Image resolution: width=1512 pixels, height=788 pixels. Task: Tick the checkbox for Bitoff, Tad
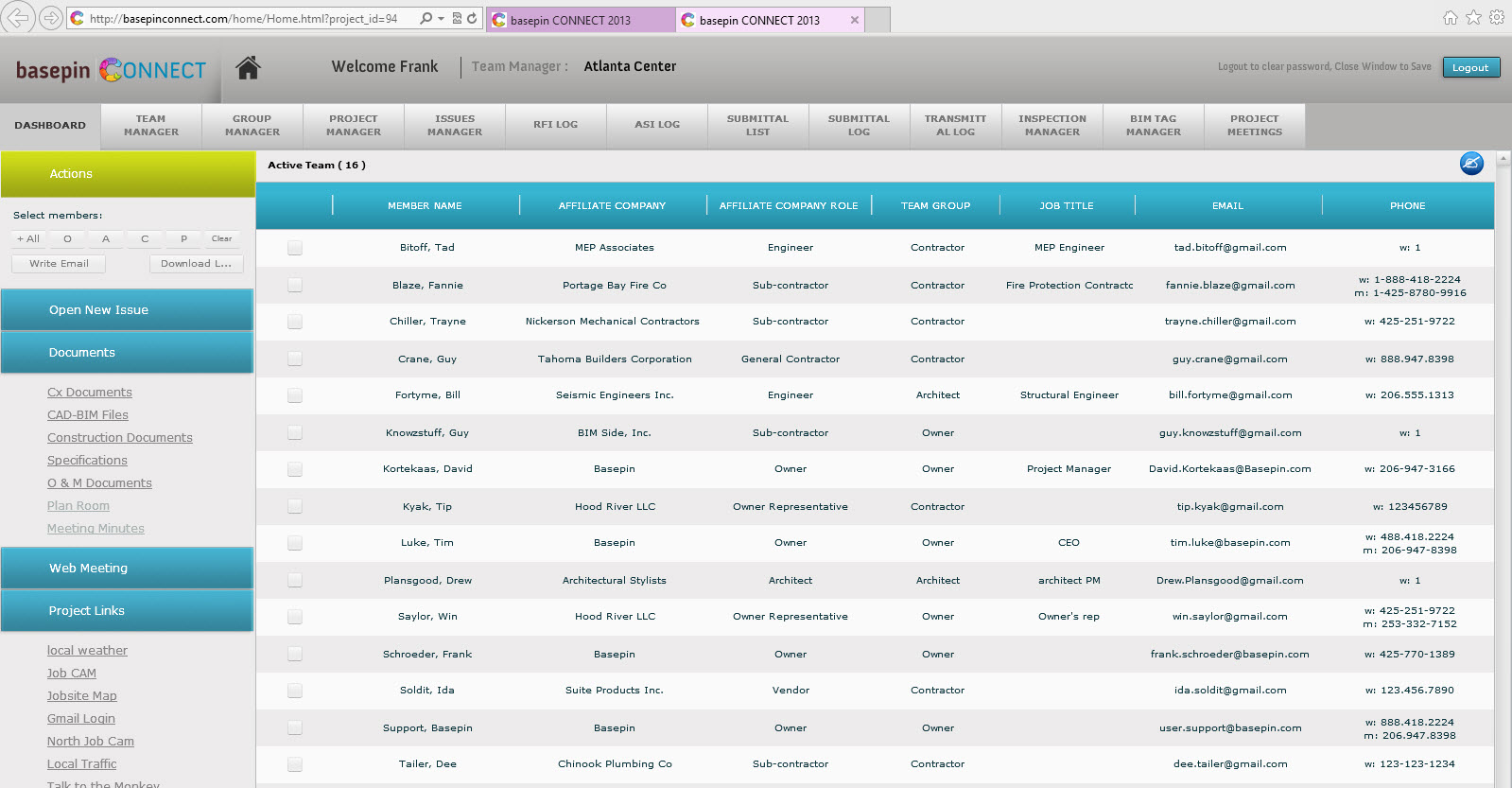point(295,248)
